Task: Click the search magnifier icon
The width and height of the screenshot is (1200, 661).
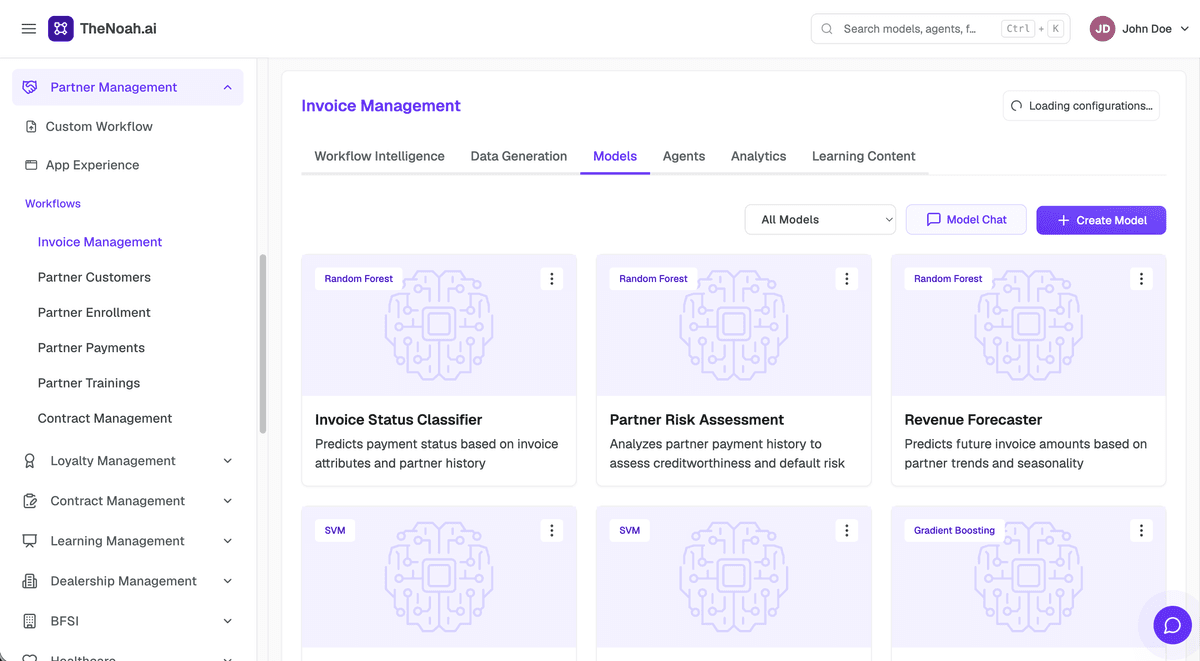Action: (827, 29)
